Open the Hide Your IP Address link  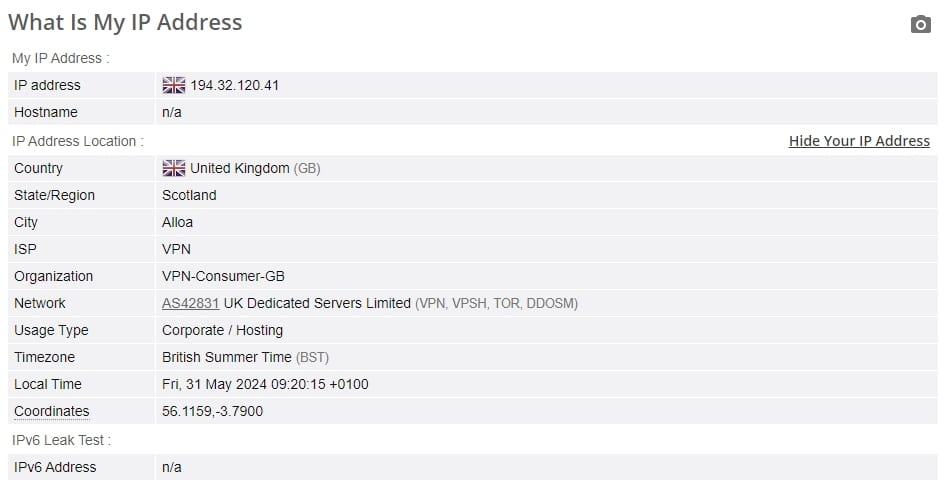859,141
